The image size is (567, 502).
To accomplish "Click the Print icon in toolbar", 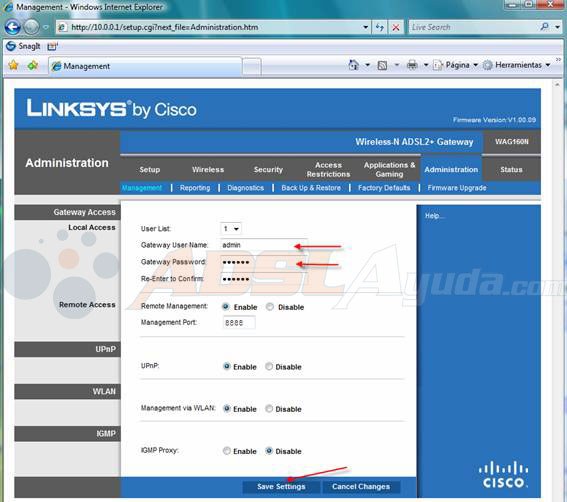I will (412, 65).
